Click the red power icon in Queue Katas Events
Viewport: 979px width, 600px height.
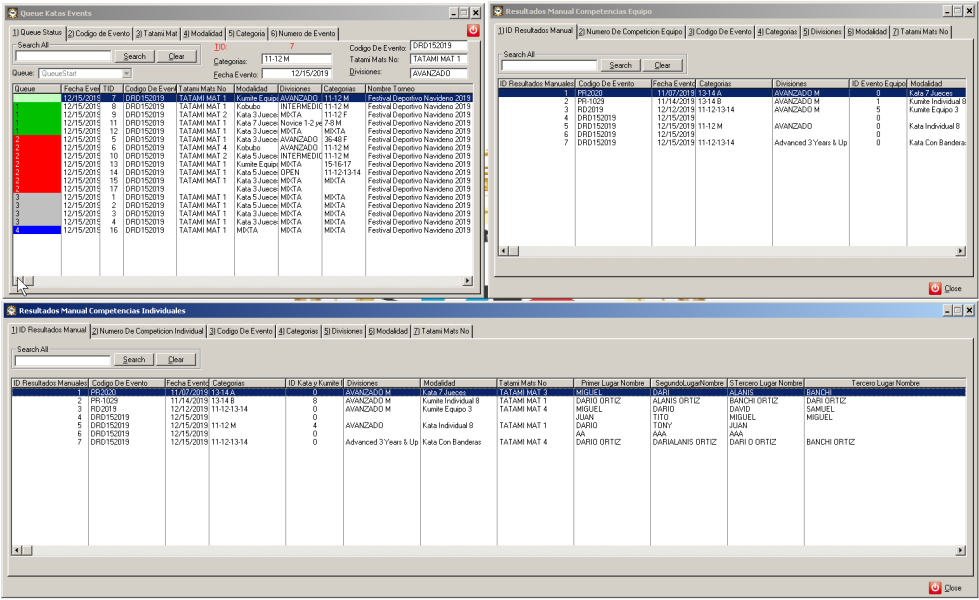tap(473, 30)
